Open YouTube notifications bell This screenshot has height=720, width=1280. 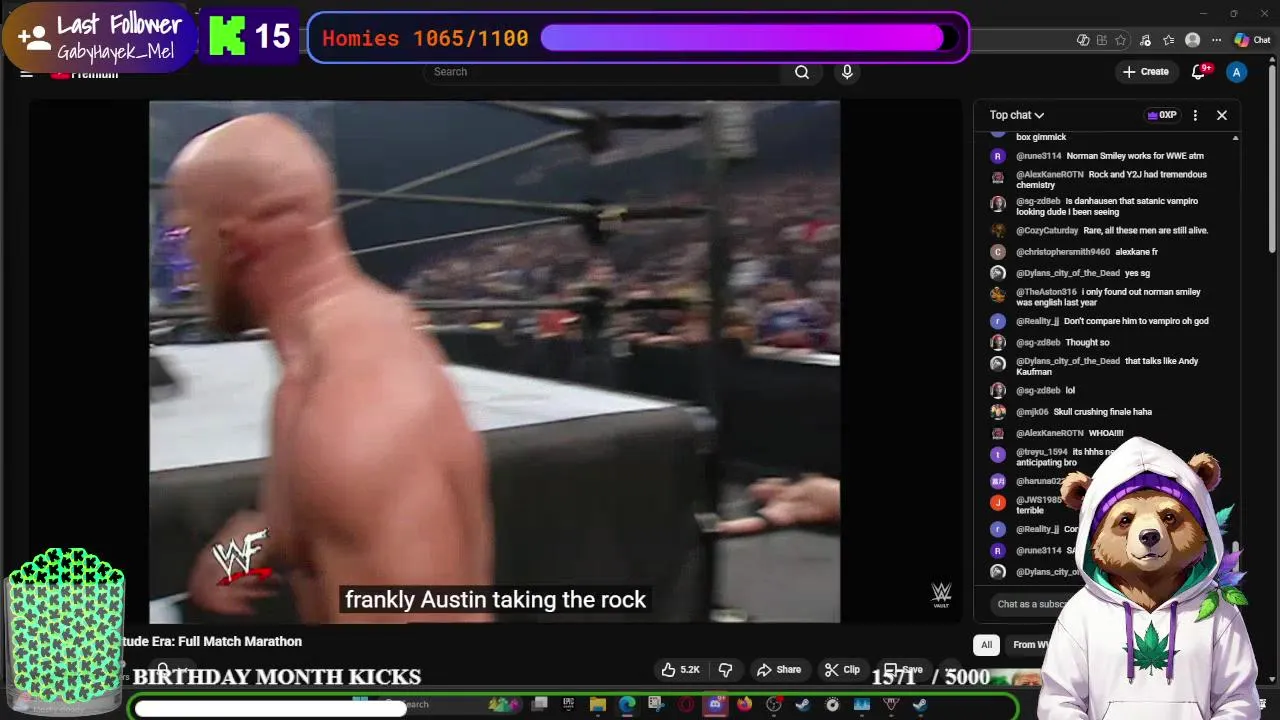(1200, 72)
